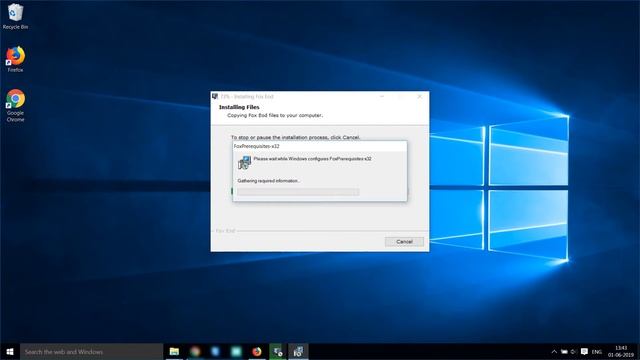Viewport: 640px width, 360px height.
Task: Open the Windows Start menu
Action: 10,351
